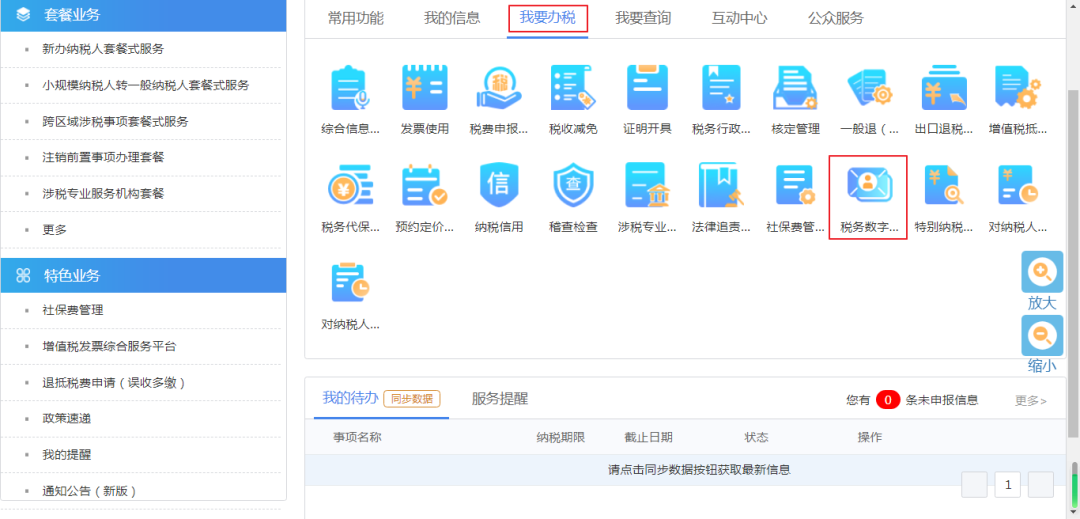Click the next-page button right of 1
This screenshot has height=519, width=1080.
pyautogui.click(x=1041, y=485)
